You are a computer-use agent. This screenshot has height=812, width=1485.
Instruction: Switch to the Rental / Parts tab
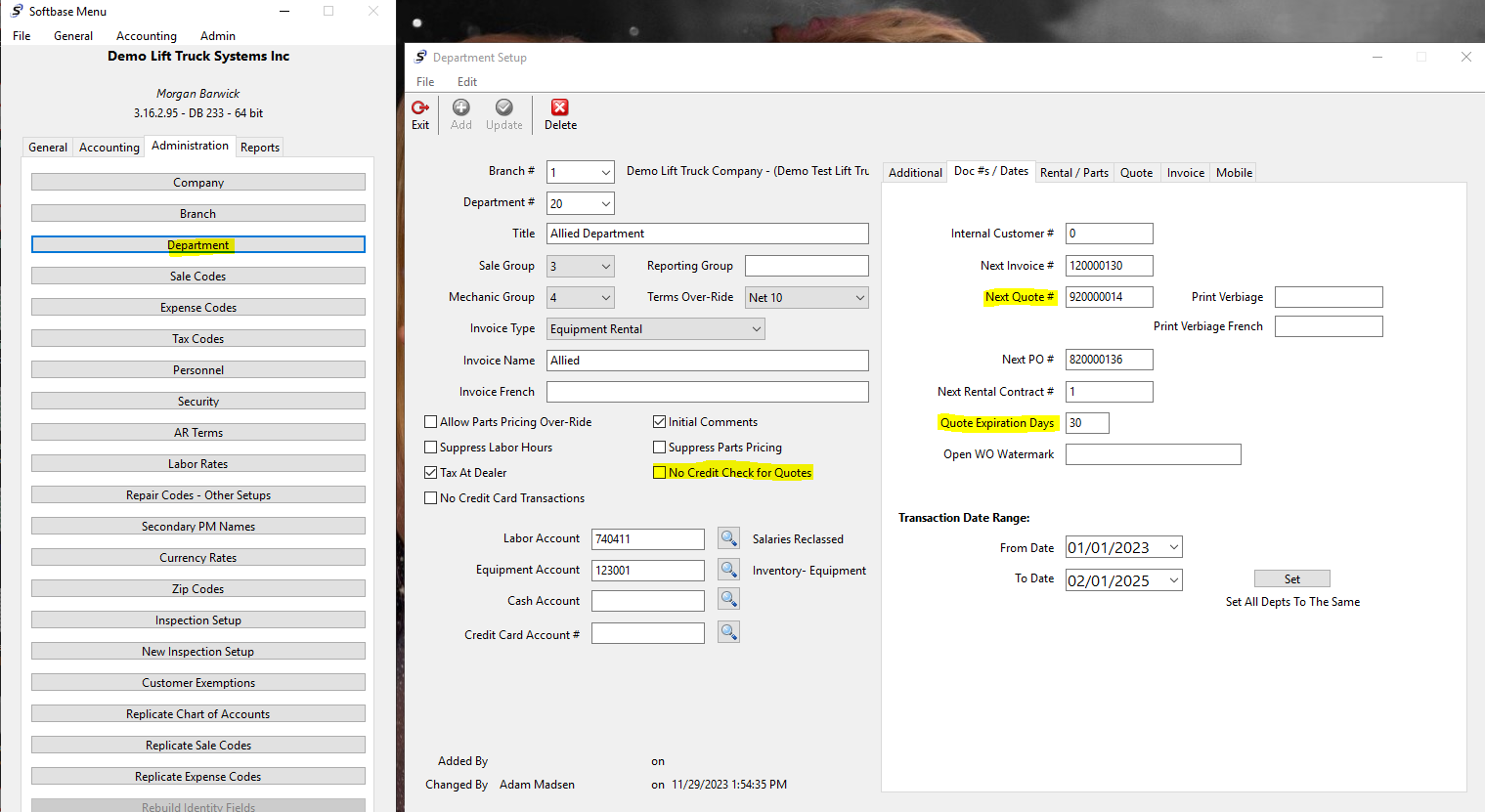[1073, 173]
